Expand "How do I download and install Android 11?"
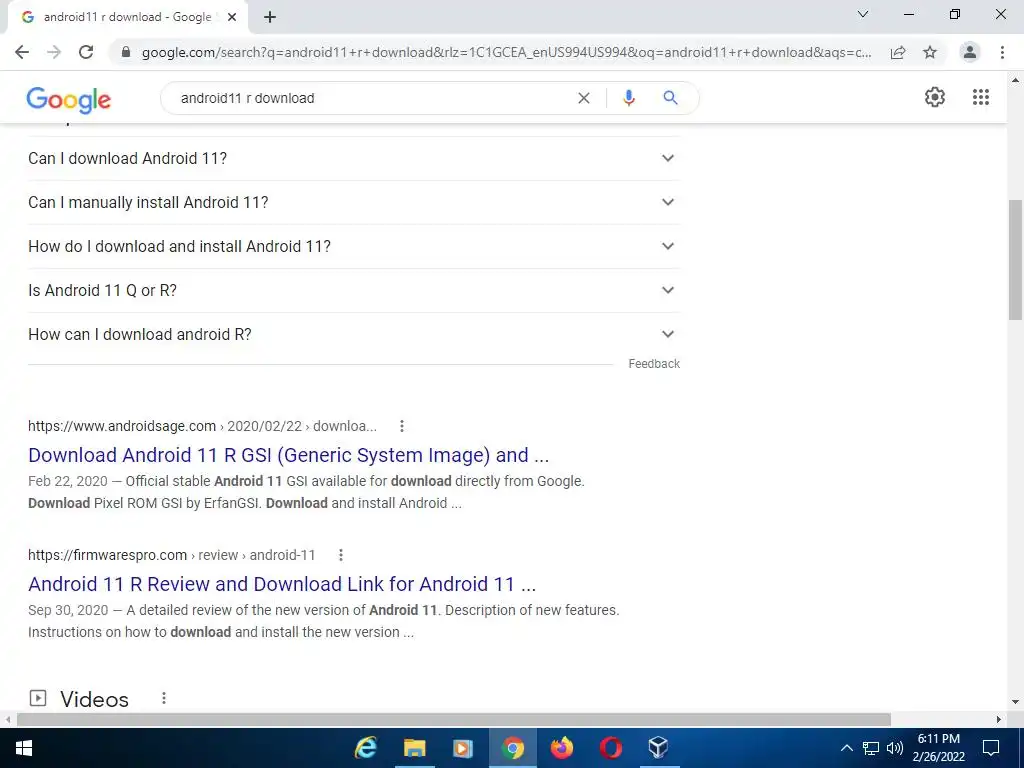 (353, 246)
